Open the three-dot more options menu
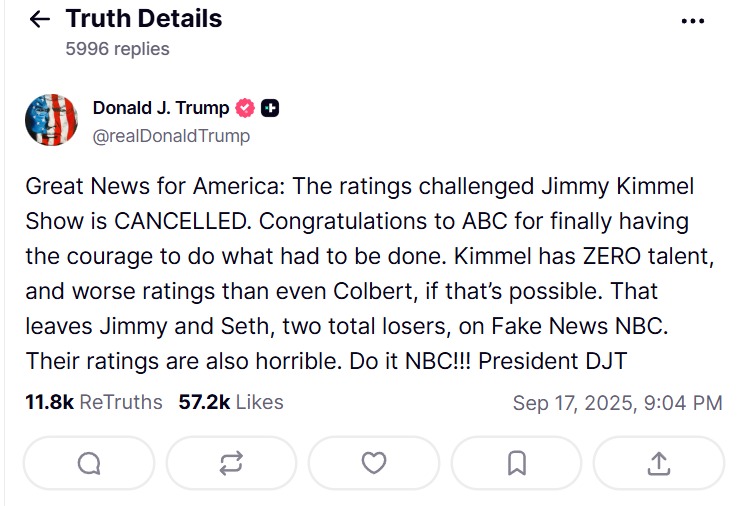 692,20
